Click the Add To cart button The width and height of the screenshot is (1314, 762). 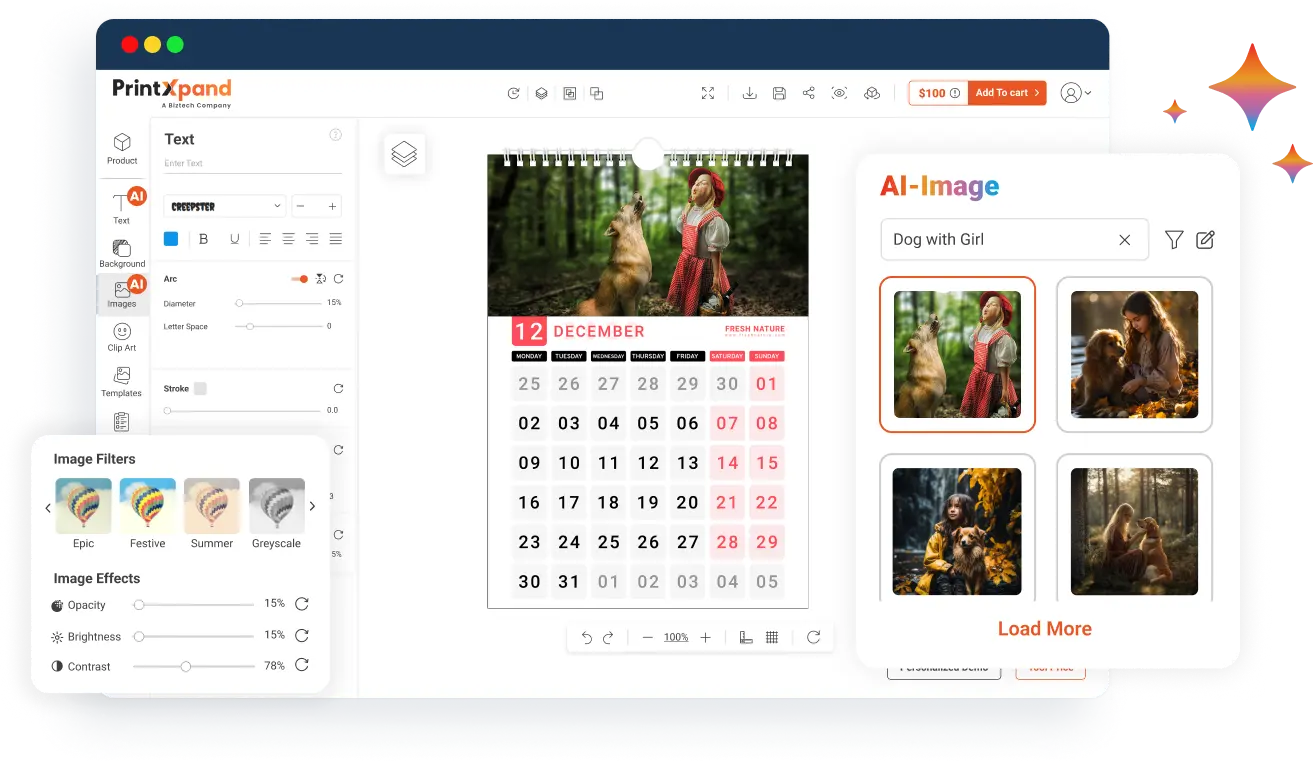point(1007,93)
